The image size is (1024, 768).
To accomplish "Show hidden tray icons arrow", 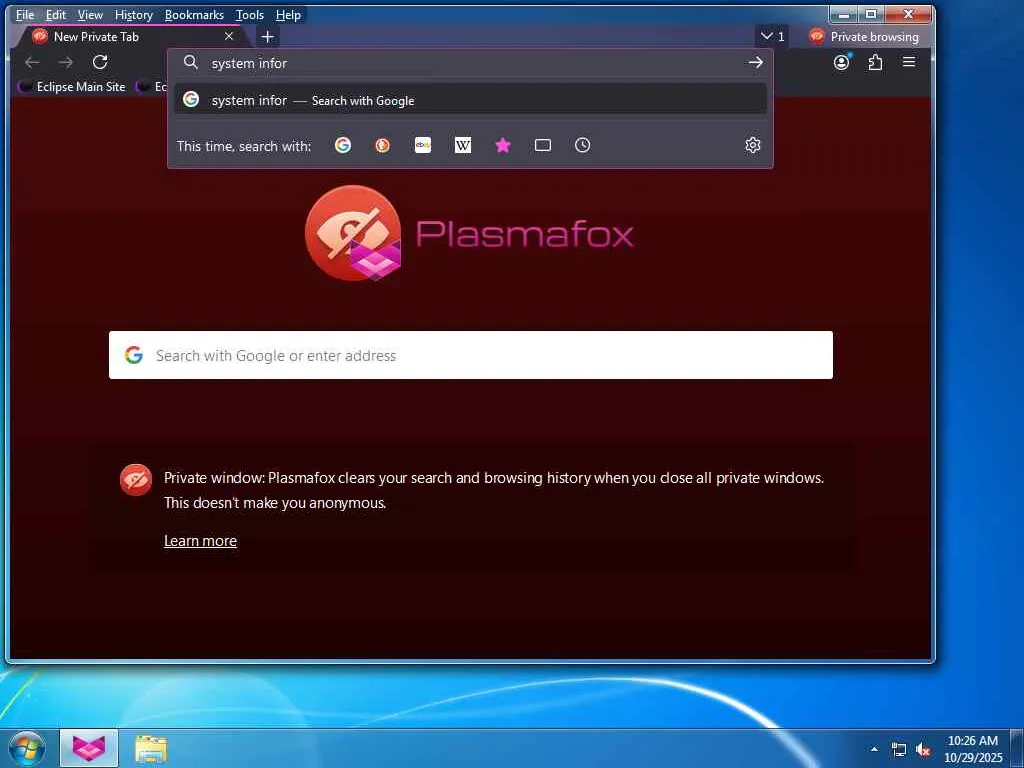I will pos(874,749).
